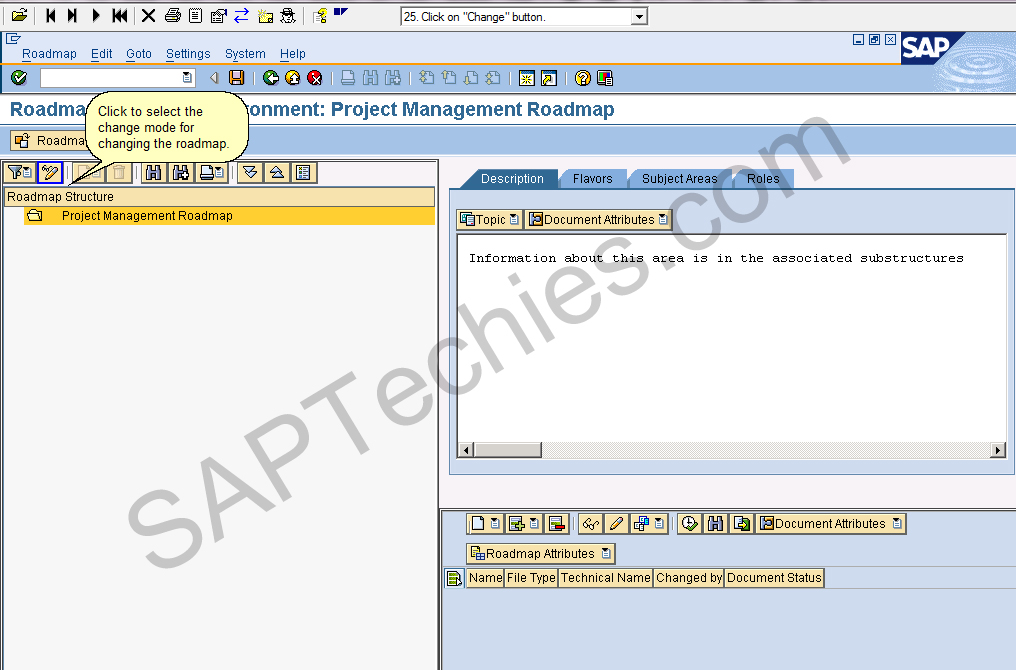1016x670 pixels.
Task: Click the printer icon in tutorial toolbar
Action: tap(172, 15)
